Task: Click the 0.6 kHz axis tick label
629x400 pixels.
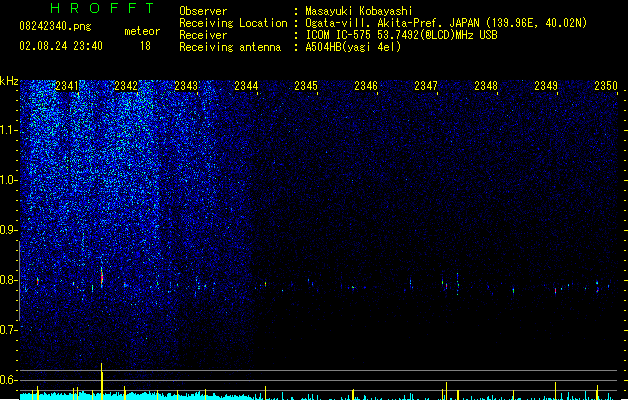Action: point(8,380)
